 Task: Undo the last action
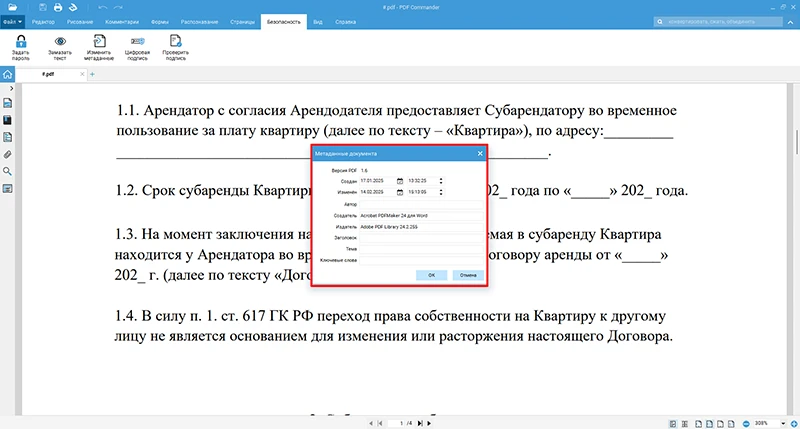coord(103,7)
